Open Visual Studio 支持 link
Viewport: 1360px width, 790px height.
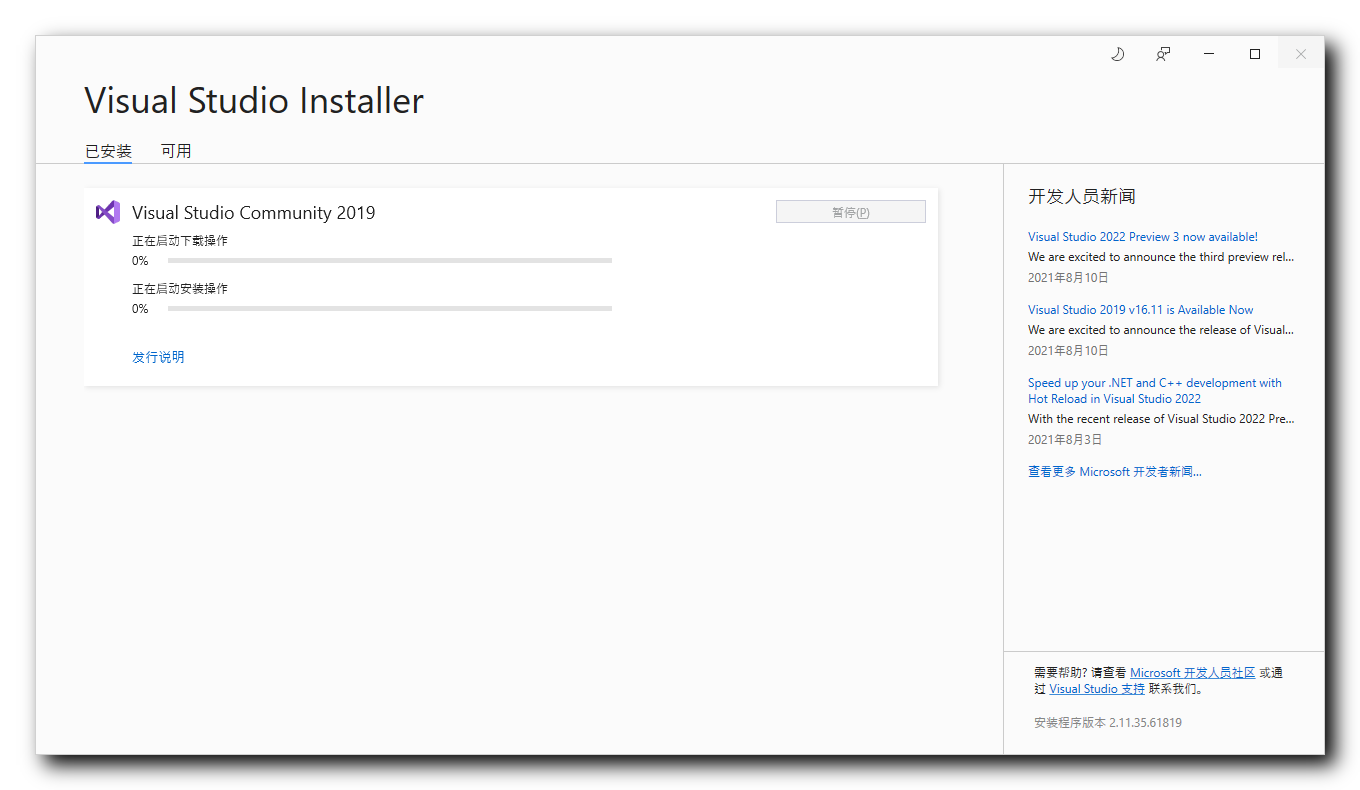tap(1097, 689)
